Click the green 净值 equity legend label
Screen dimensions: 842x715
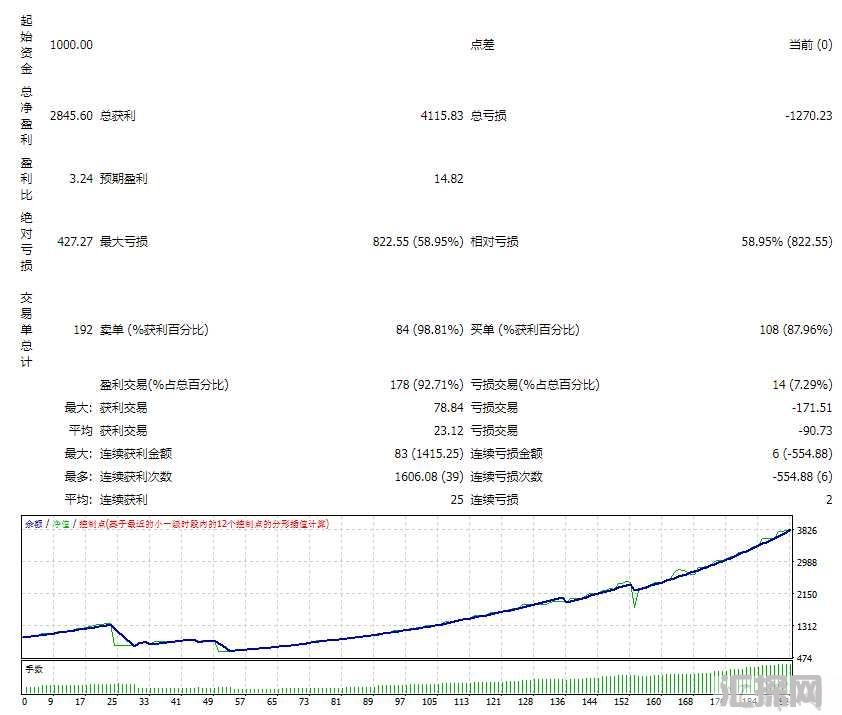61,524
